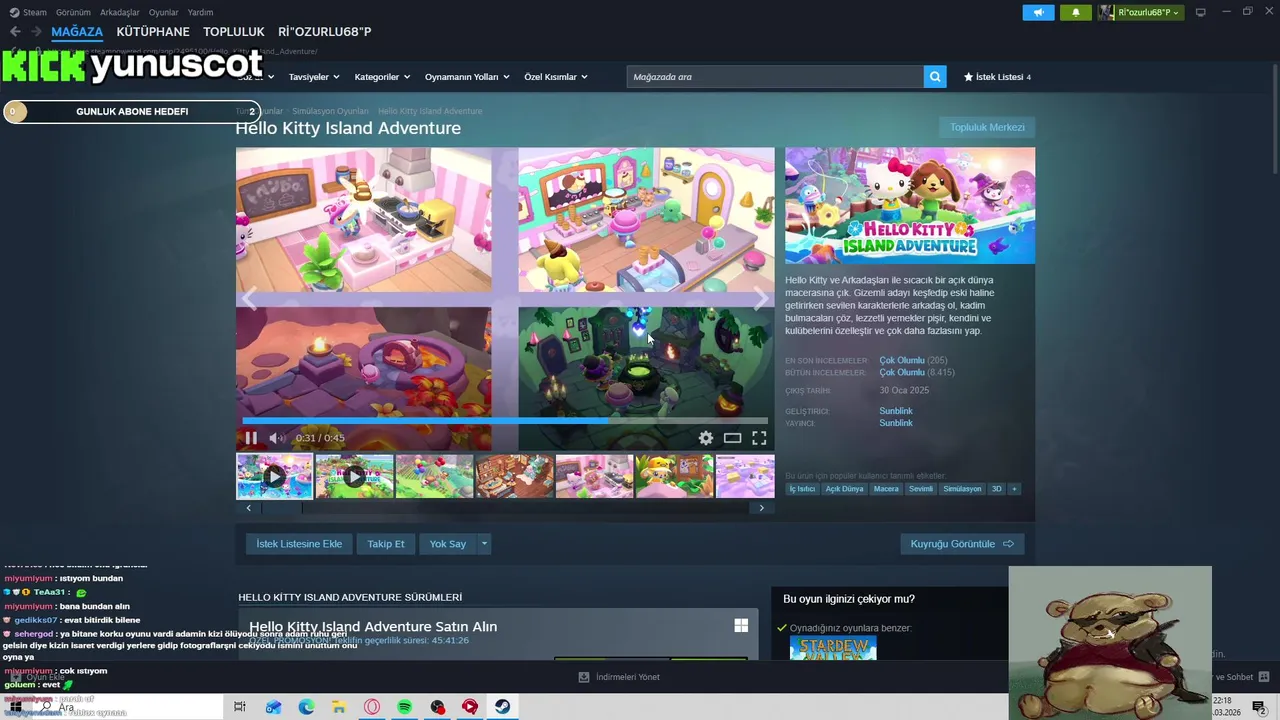Open Simülasyon Oyunları breadcrumb link
1280x720 pixels.
[330, 111]
